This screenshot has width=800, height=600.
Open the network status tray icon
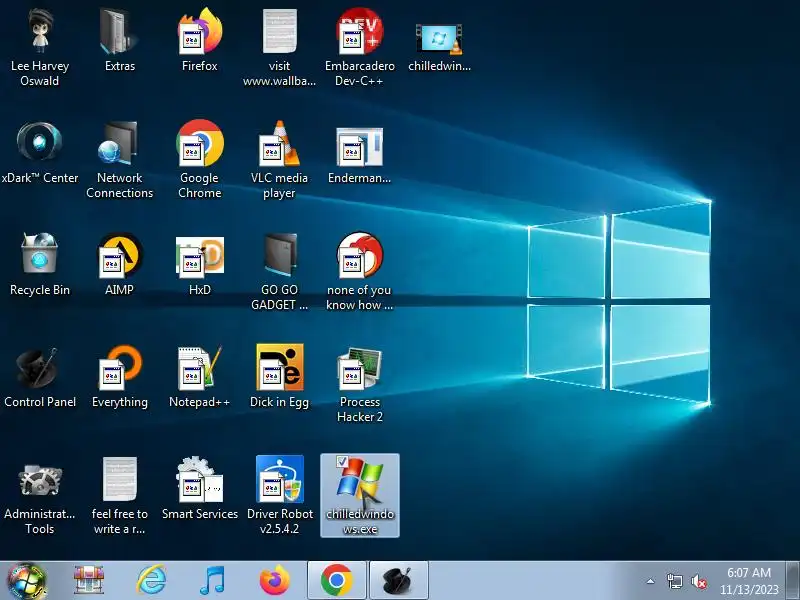[x=674, y=581]
